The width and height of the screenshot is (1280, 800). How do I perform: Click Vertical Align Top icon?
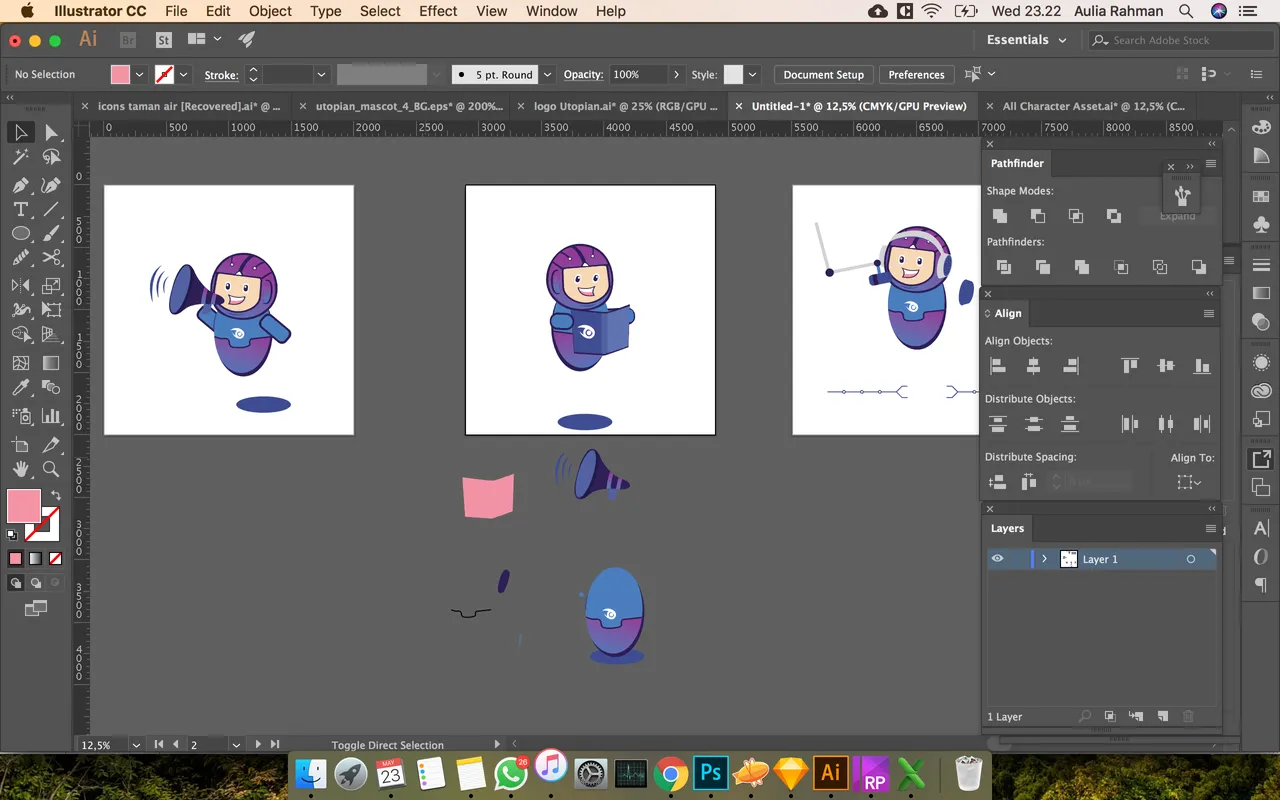tap(1130, 367)
